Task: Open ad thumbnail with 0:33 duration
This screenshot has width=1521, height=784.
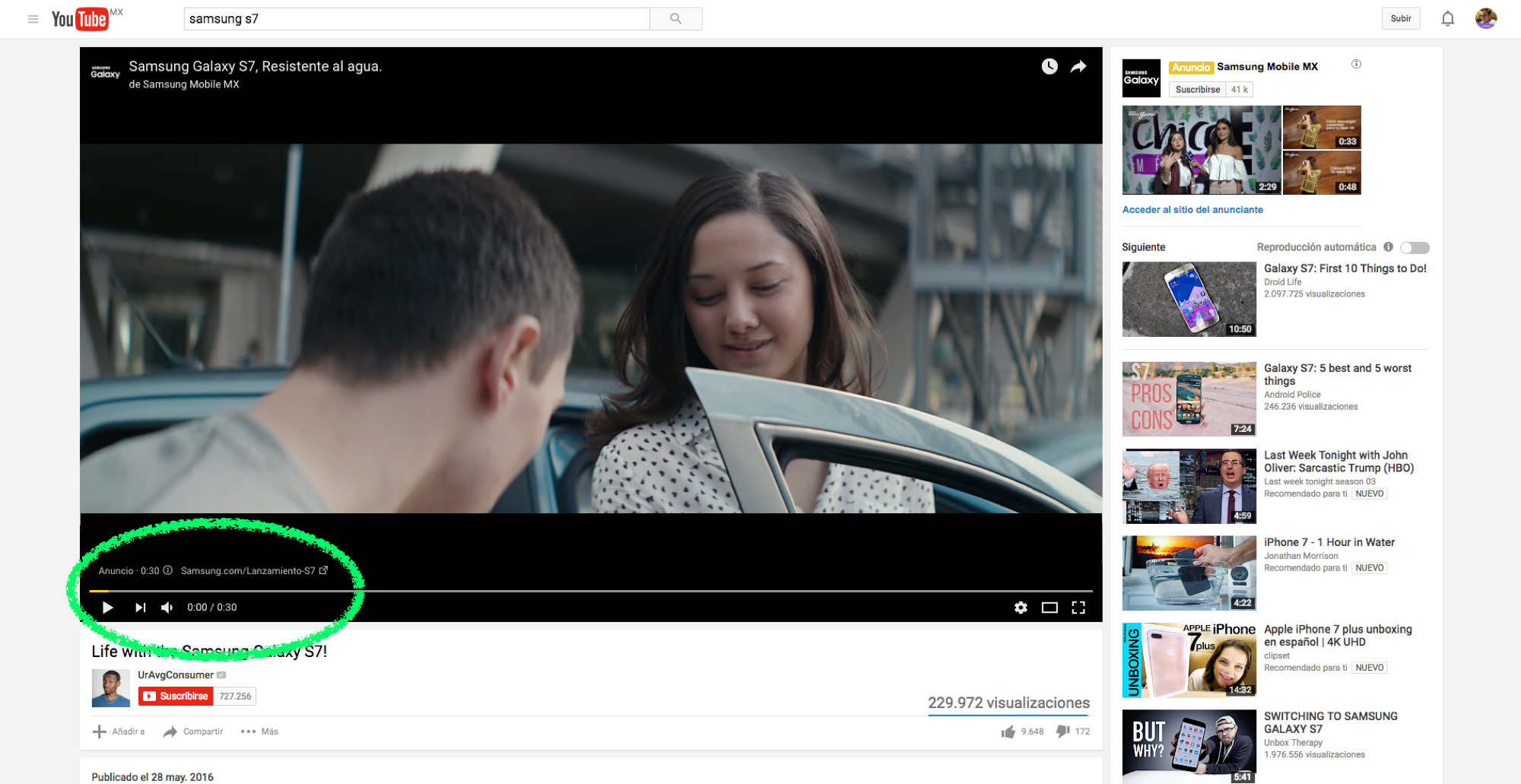Action: tap(1322, 127)
